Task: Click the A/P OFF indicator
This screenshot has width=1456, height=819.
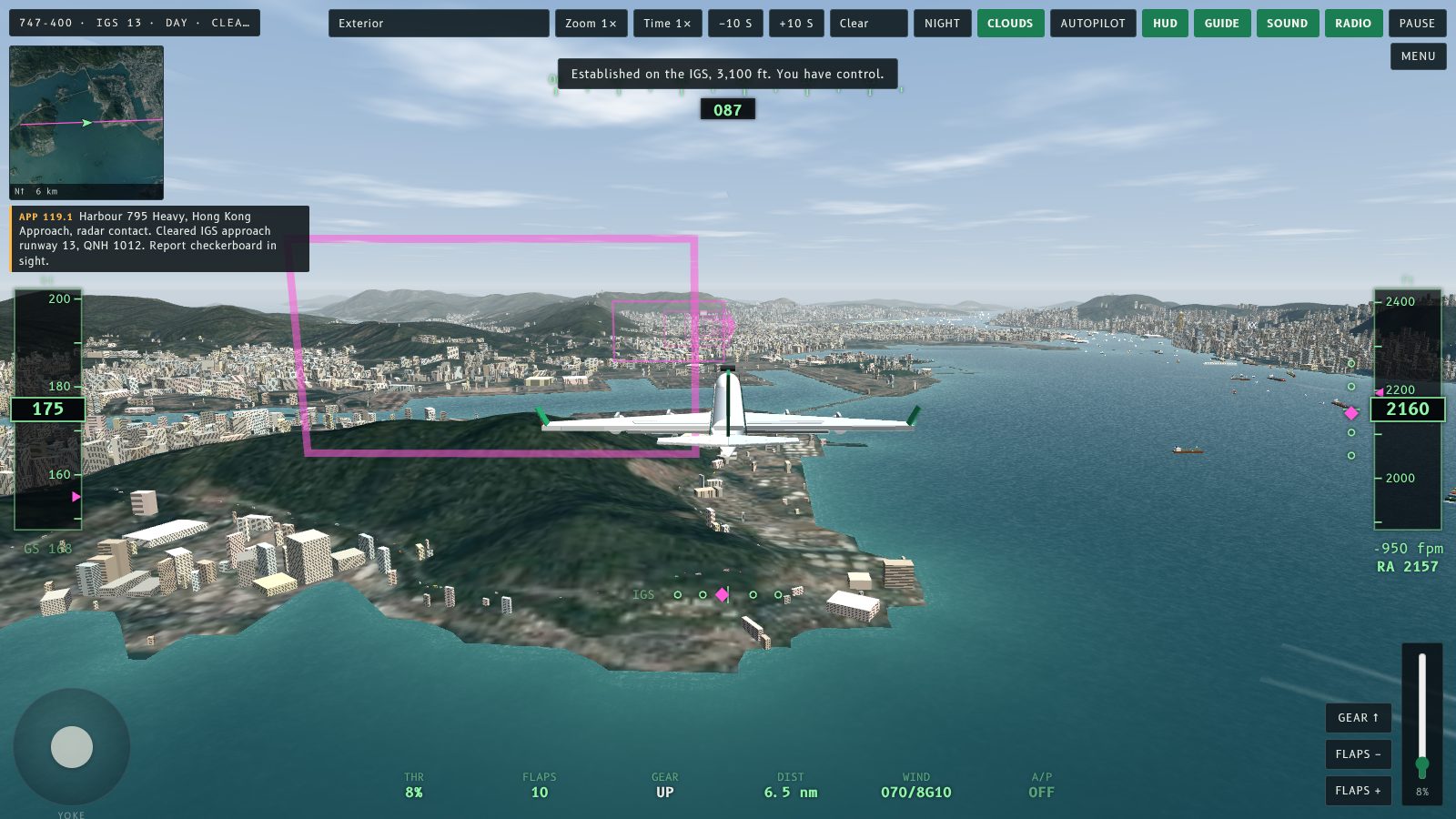Action: point(1042,785)
